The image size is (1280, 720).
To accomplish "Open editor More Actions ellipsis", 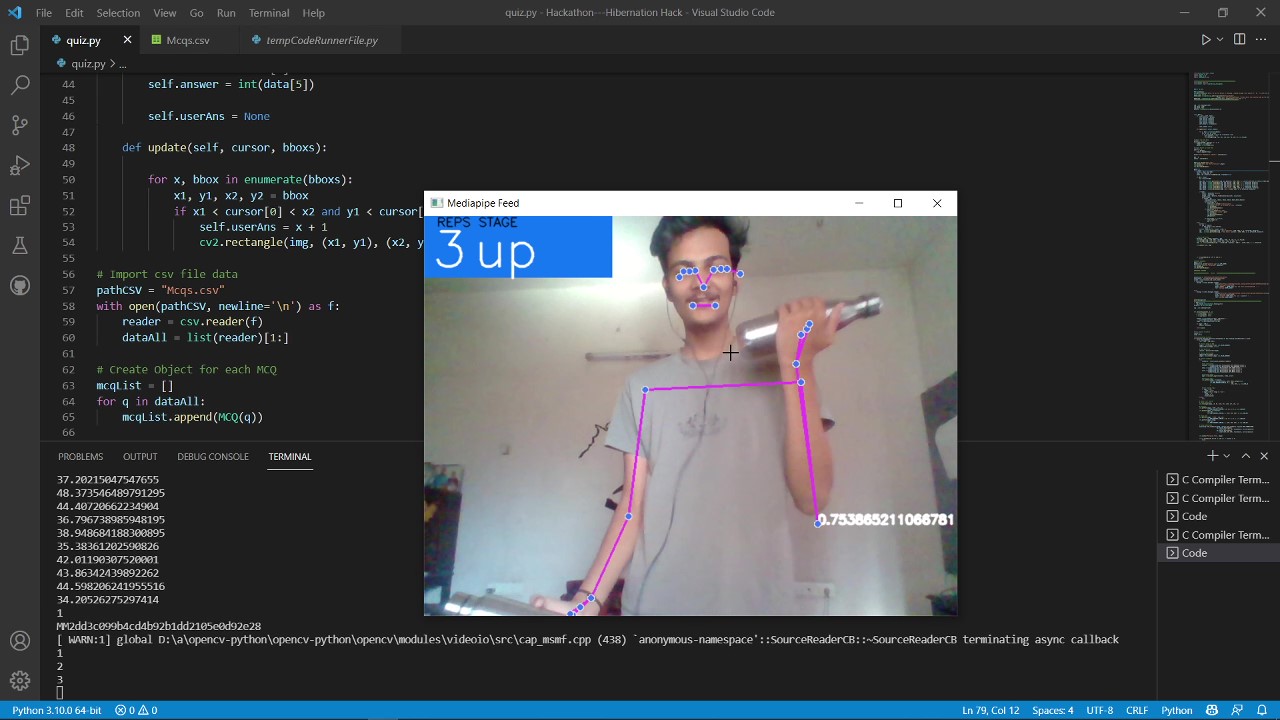I will point(1262,40).
